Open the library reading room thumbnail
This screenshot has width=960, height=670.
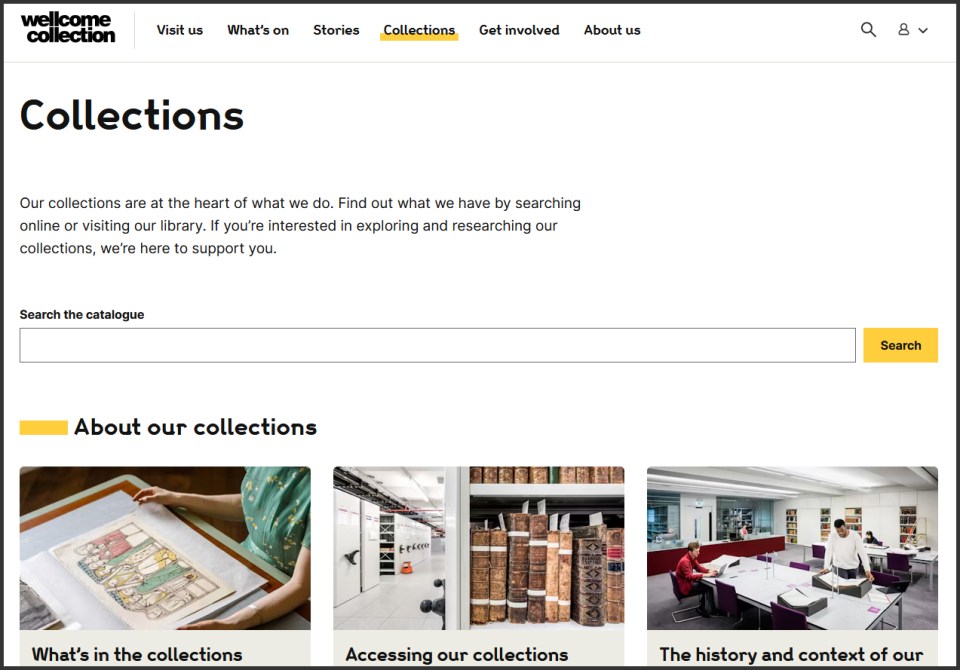(792, 548)
